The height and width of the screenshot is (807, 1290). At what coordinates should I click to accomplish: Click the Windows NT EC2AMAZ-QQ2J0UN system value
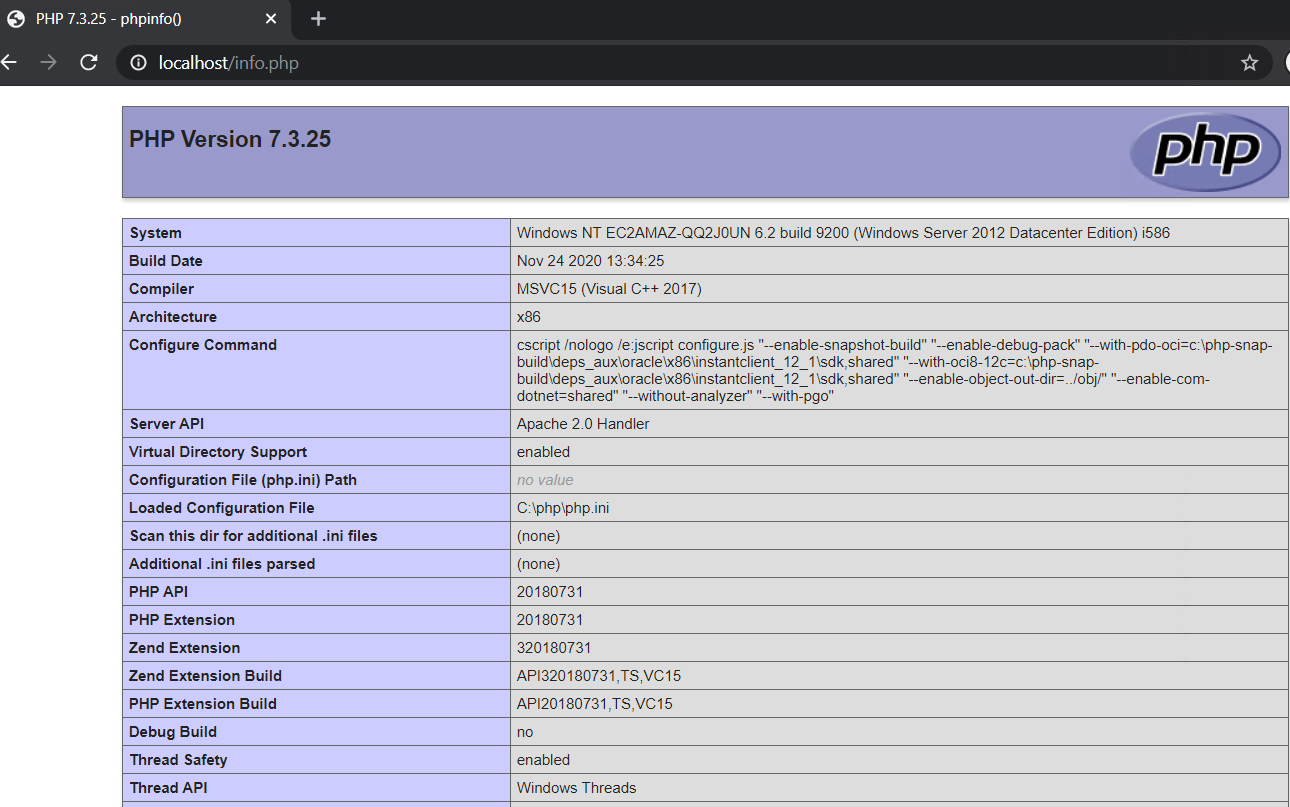[843, 233]
